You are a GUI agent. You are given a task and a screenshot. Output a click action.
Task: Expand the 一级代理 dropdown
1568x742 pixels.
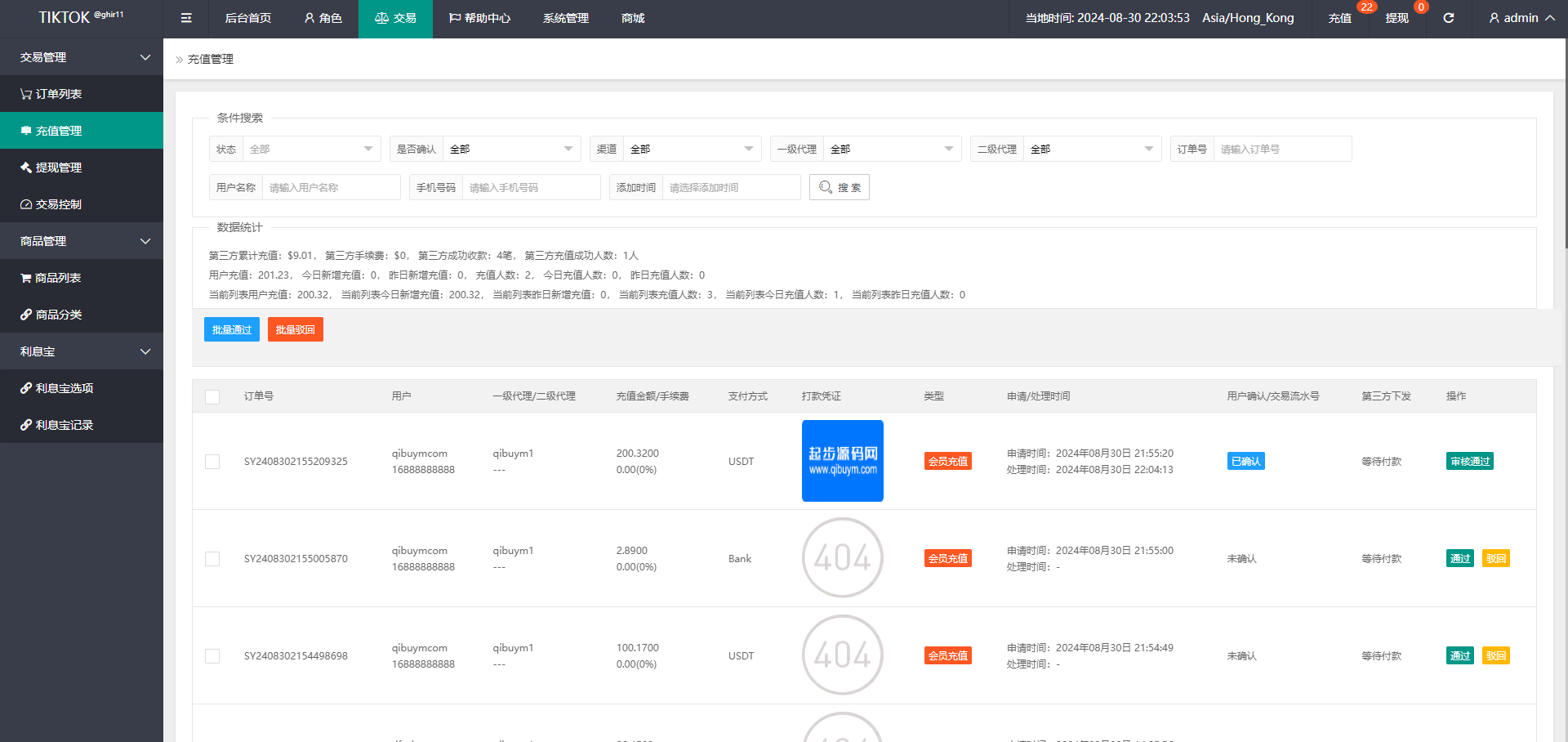pos(891,149)
